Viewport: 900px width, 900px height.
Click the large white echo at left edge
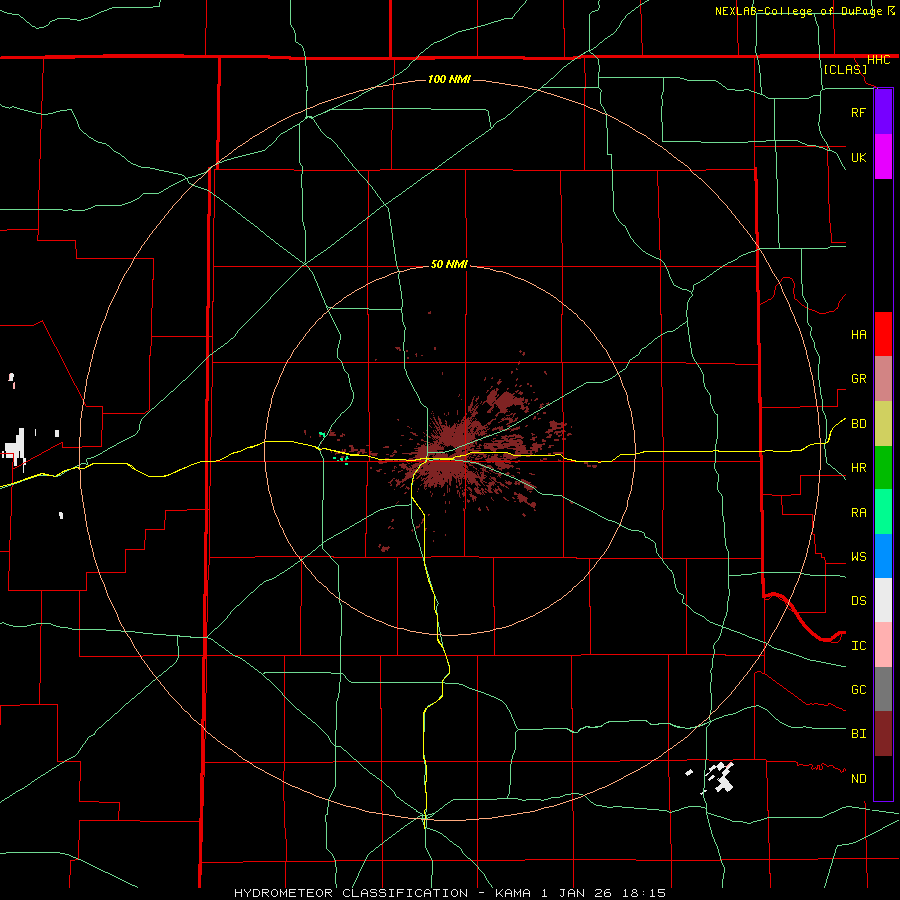(x=16, y=447)
